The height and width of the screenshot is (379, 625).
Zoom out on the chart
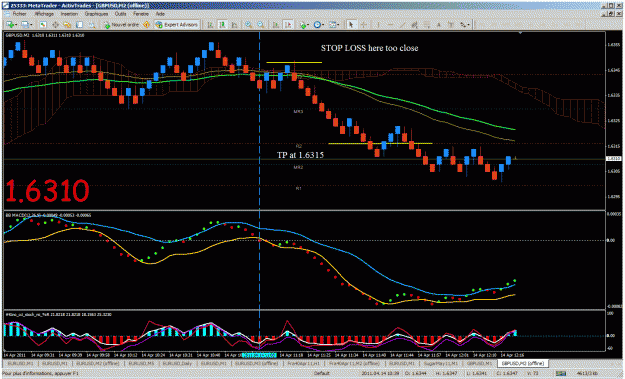pyautogui.click(x=260, y=25)
